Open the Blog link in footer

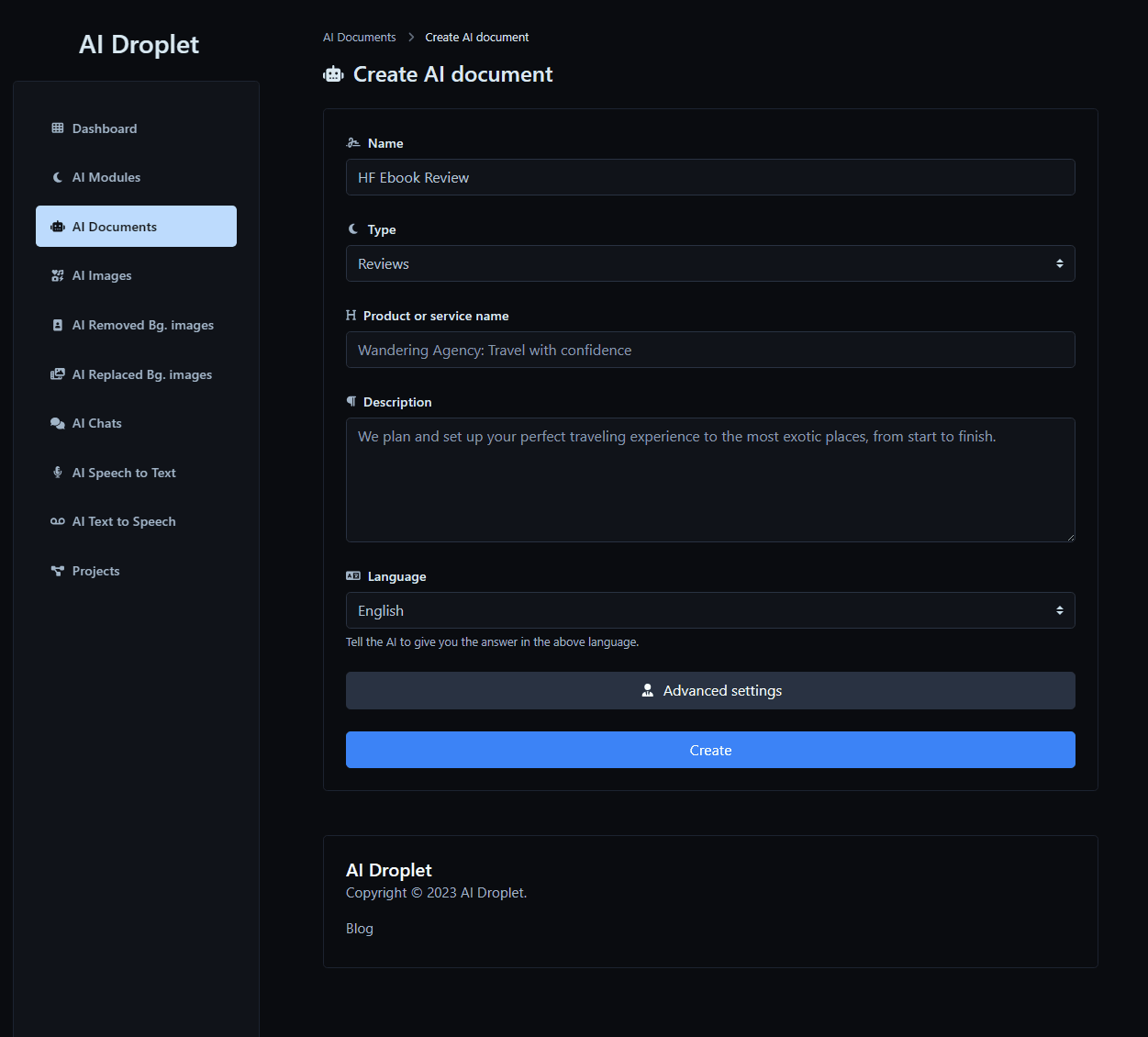click(x=360, y=929)
